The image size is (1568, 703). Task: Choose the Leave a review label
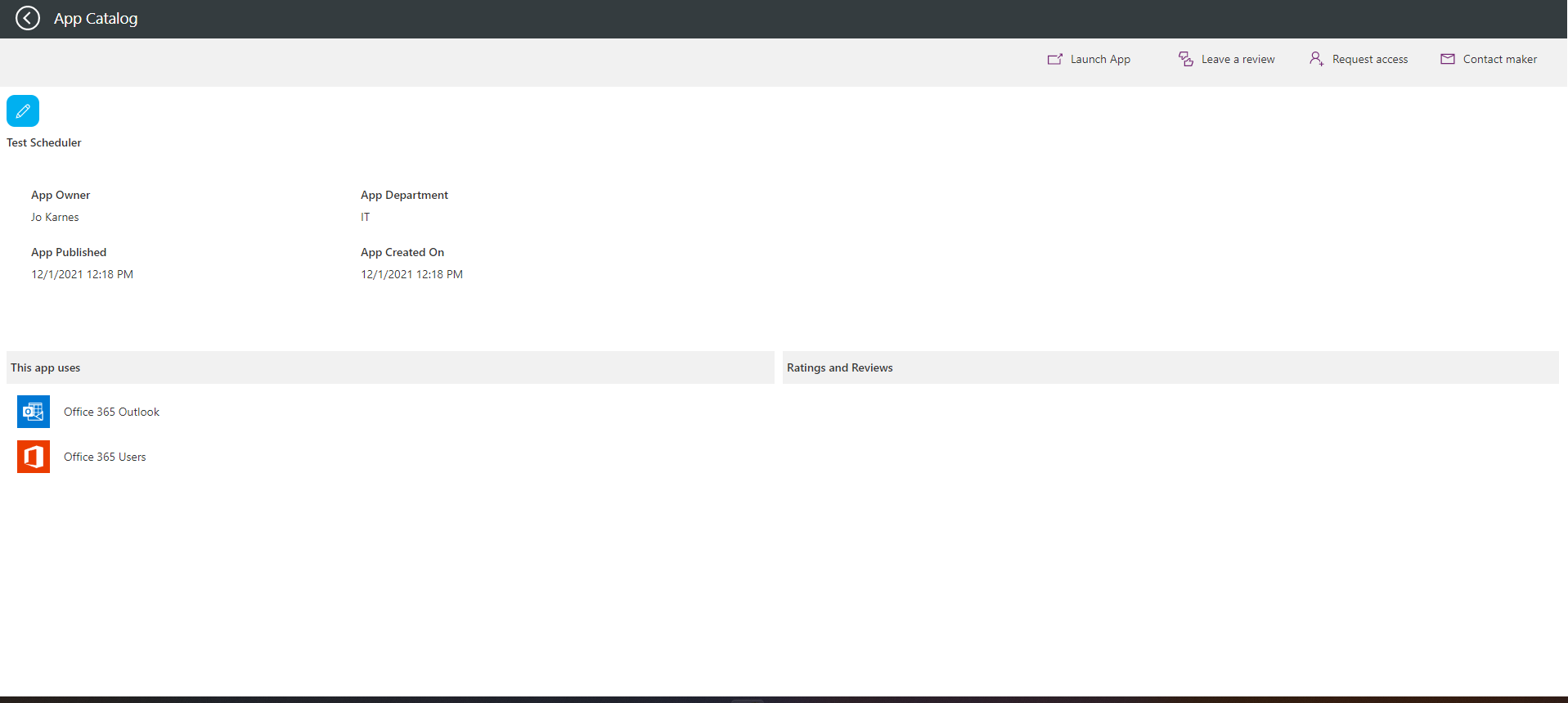pyautogui.click(x=1238, y=59)
